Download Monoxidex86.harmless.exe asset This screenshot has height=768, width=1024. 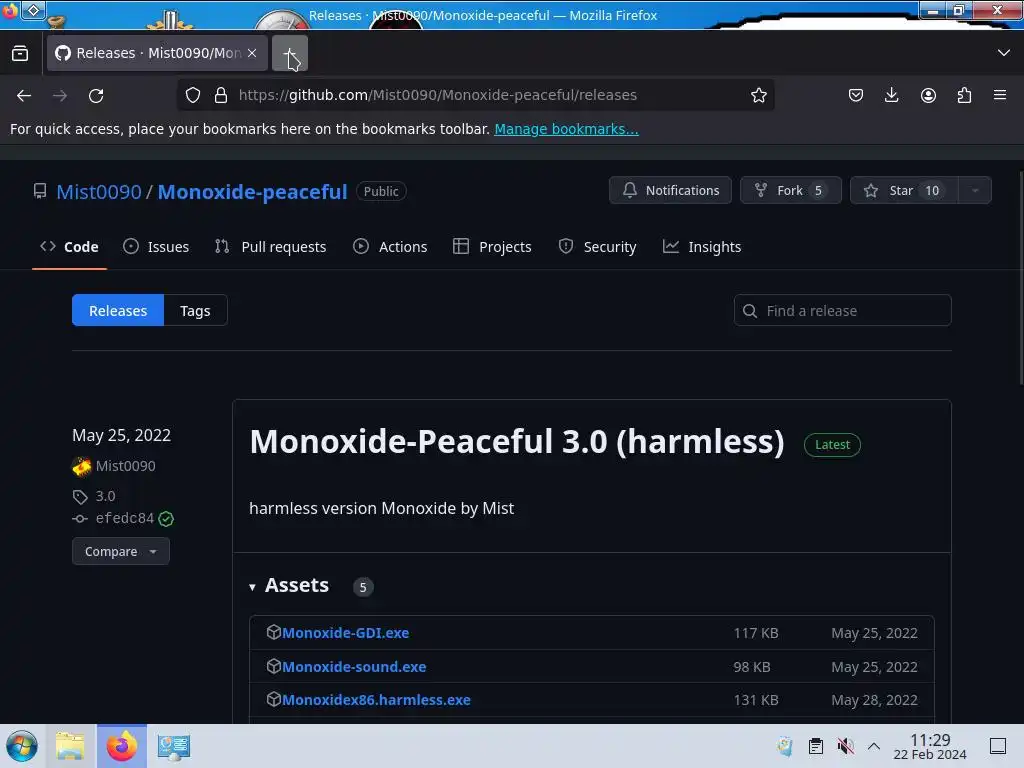point(376,700)
